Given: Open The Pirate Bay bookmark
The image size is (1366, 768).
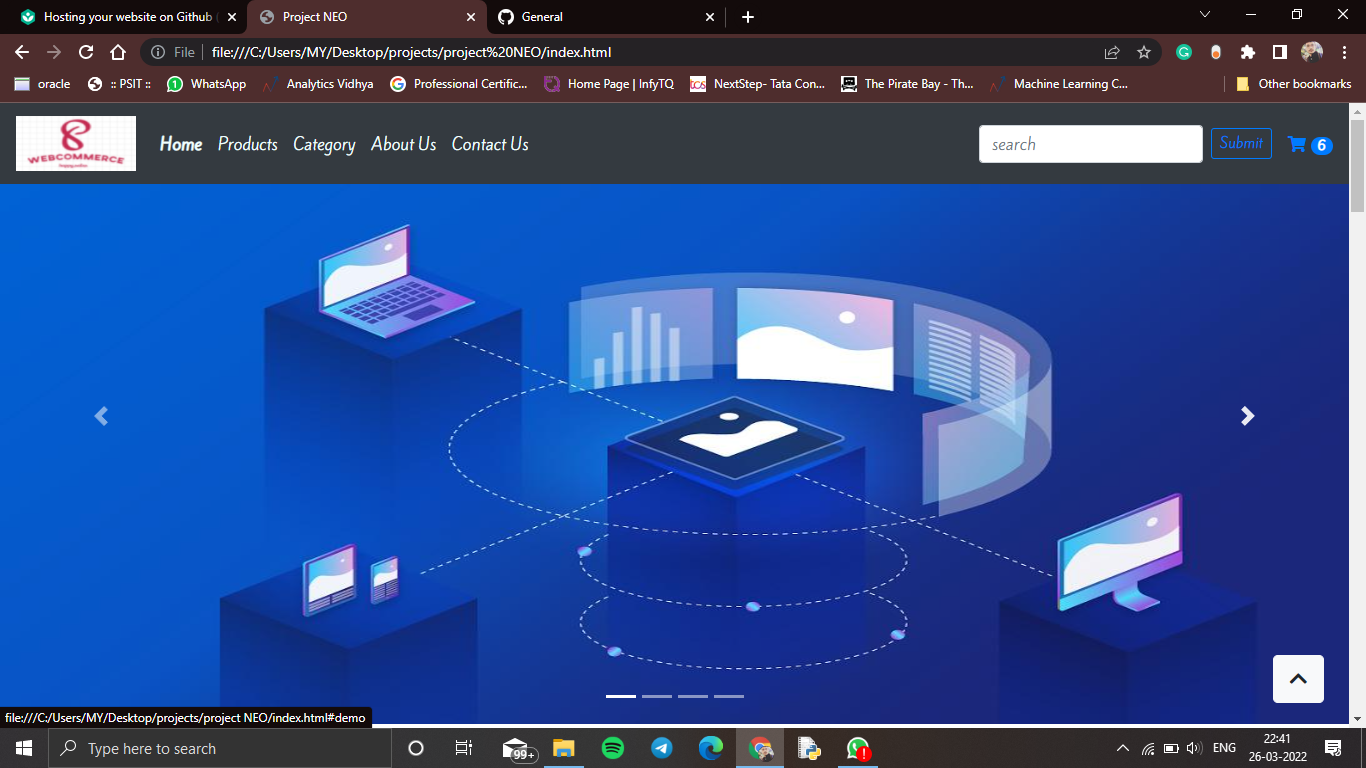Looking at the screenshot, I should click(x=907, y=84).
